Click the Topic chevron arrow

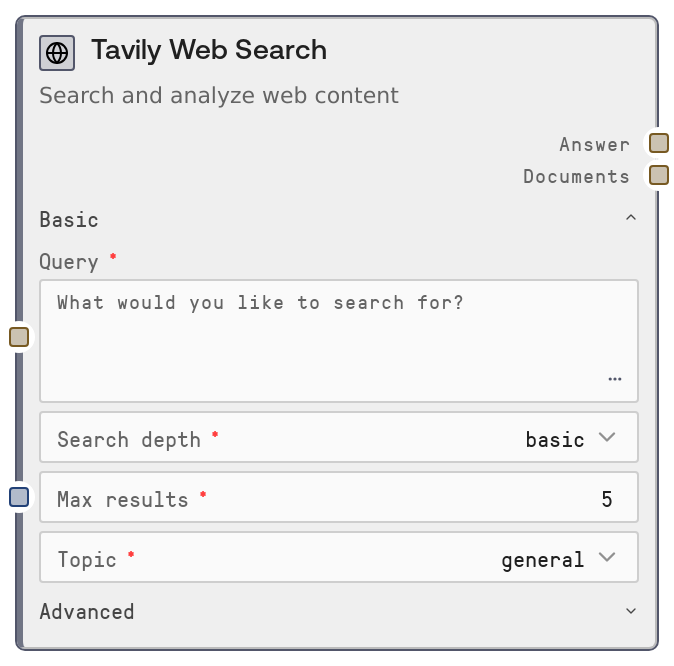607,558
